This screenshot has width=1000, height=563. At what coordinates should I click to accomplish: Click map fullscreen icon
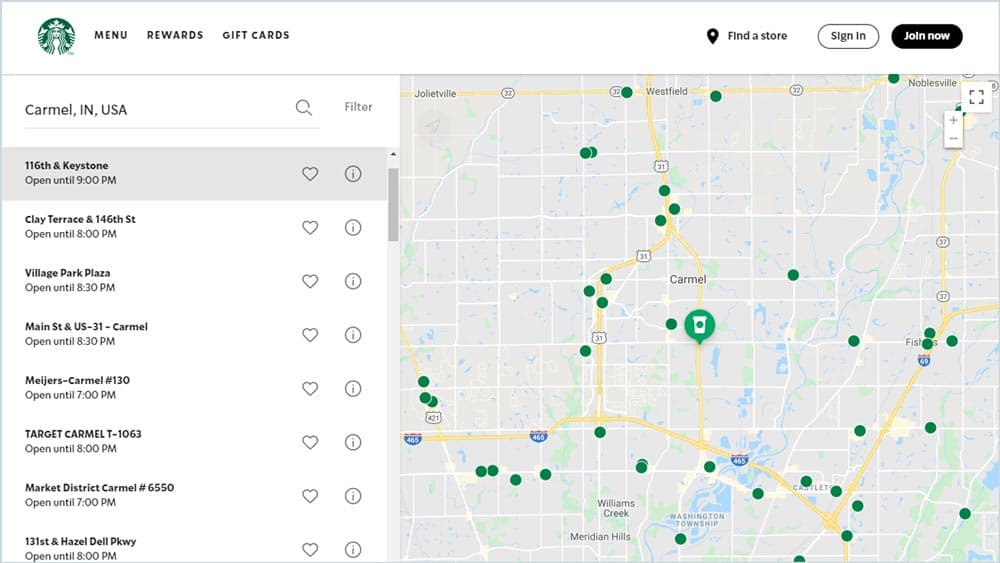tap(976, 97)
